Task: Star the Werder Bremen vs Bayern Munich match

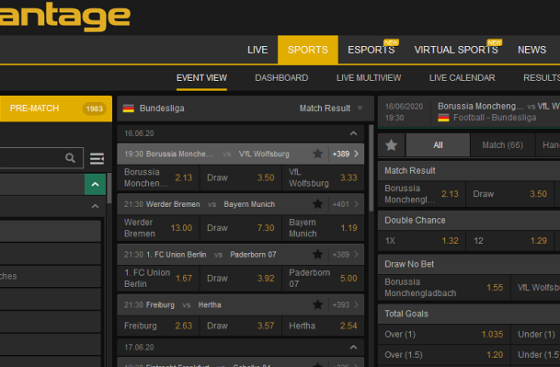Action: point(318,204)
